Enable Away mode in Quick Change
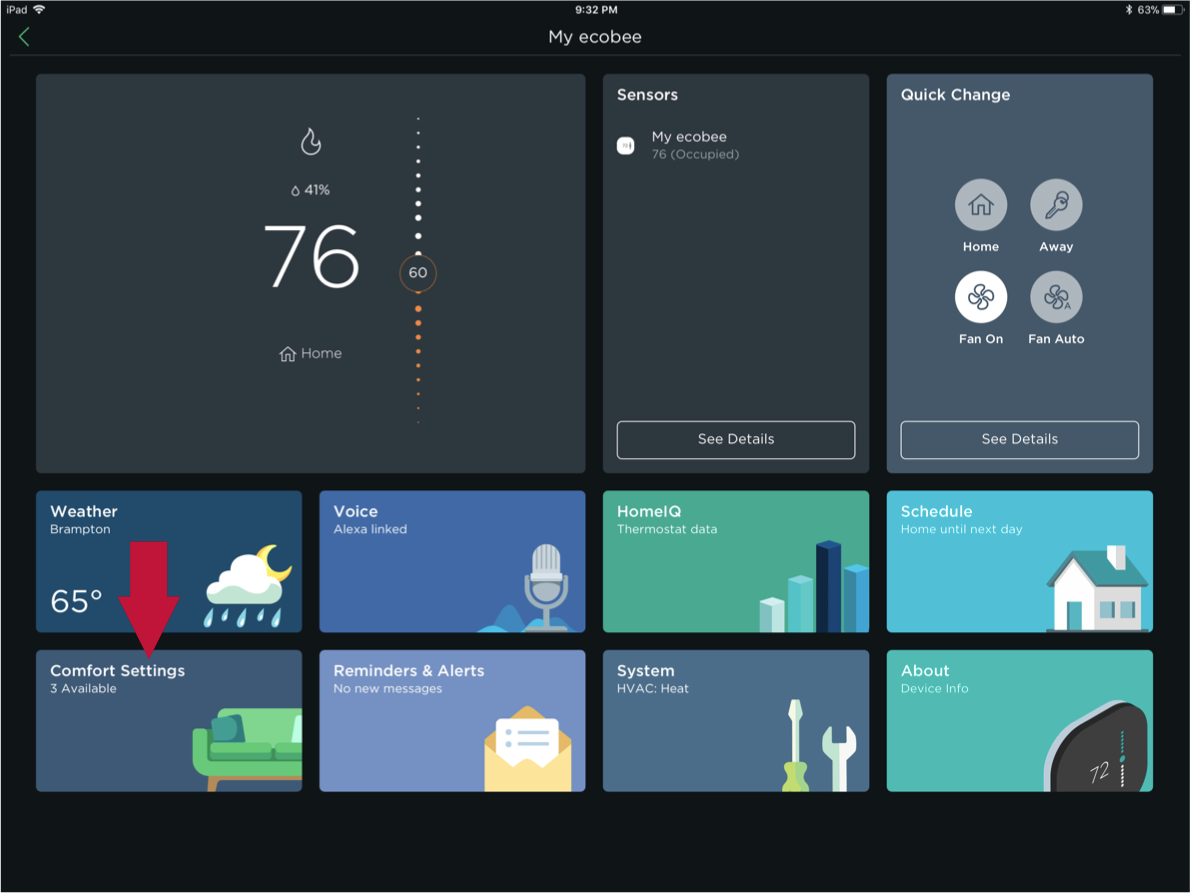The width and height of the screenshot is (1190, 893). tap(1056, 207)
